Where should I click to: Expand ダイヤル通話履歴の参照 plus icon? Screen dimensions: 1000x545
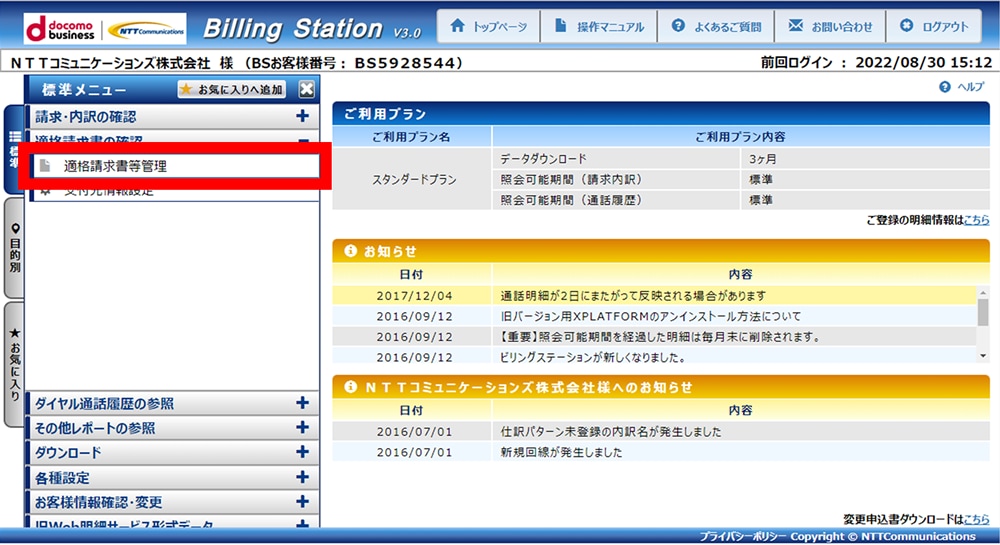302,403
